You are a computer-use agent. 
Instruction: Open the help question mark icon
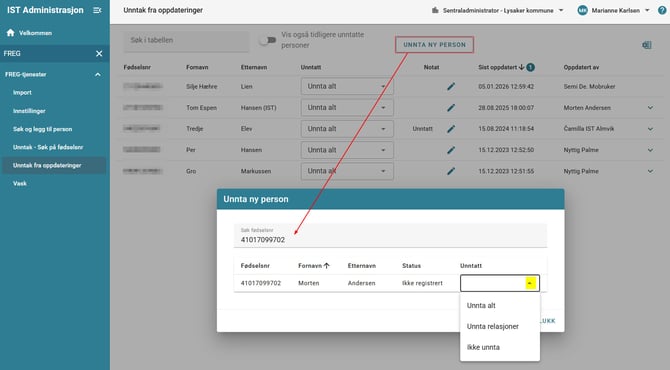pyautogui.click(x=662, y=10)
